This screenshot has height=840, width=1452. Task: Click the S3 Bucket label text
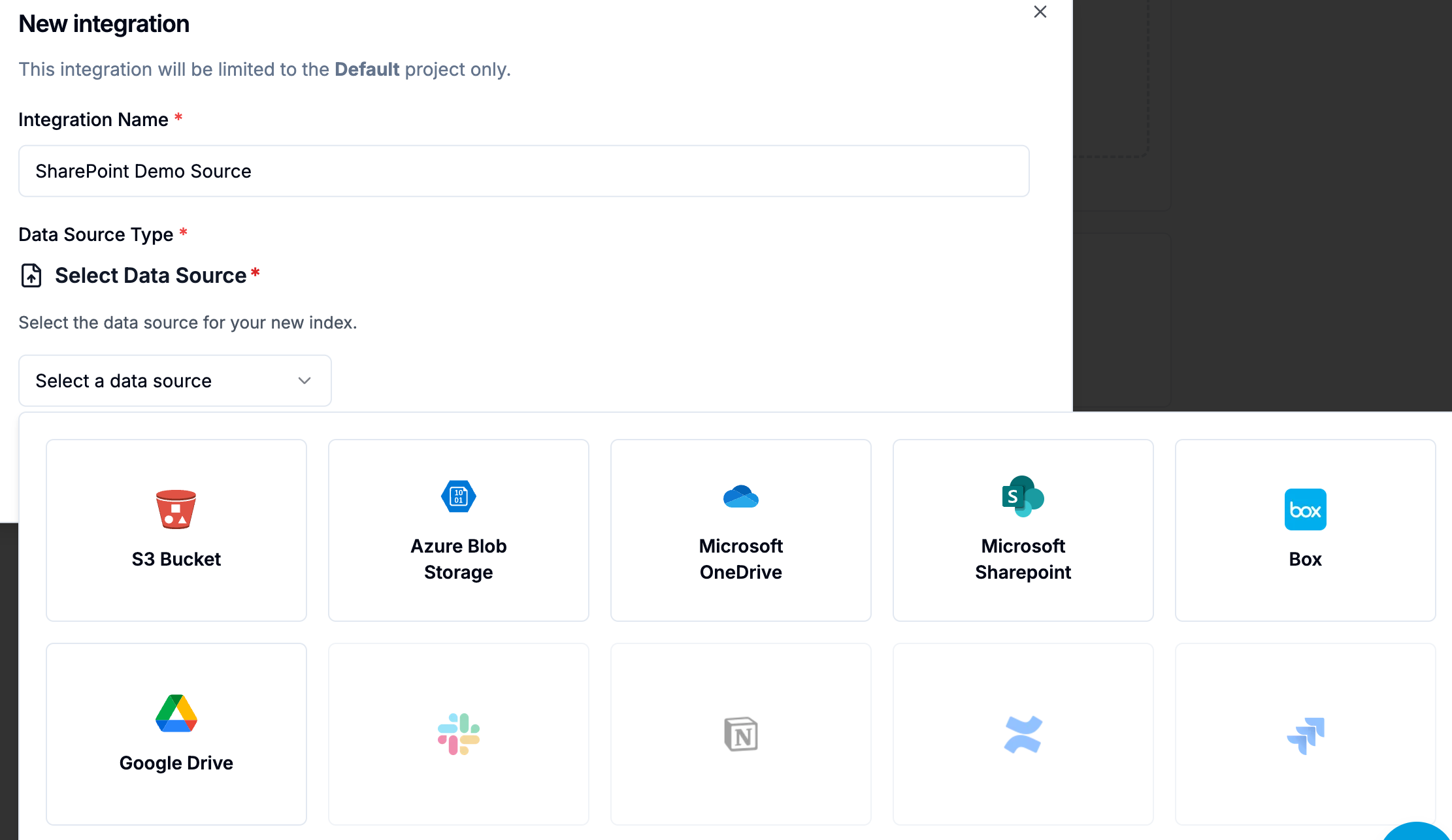click(176, 559)
